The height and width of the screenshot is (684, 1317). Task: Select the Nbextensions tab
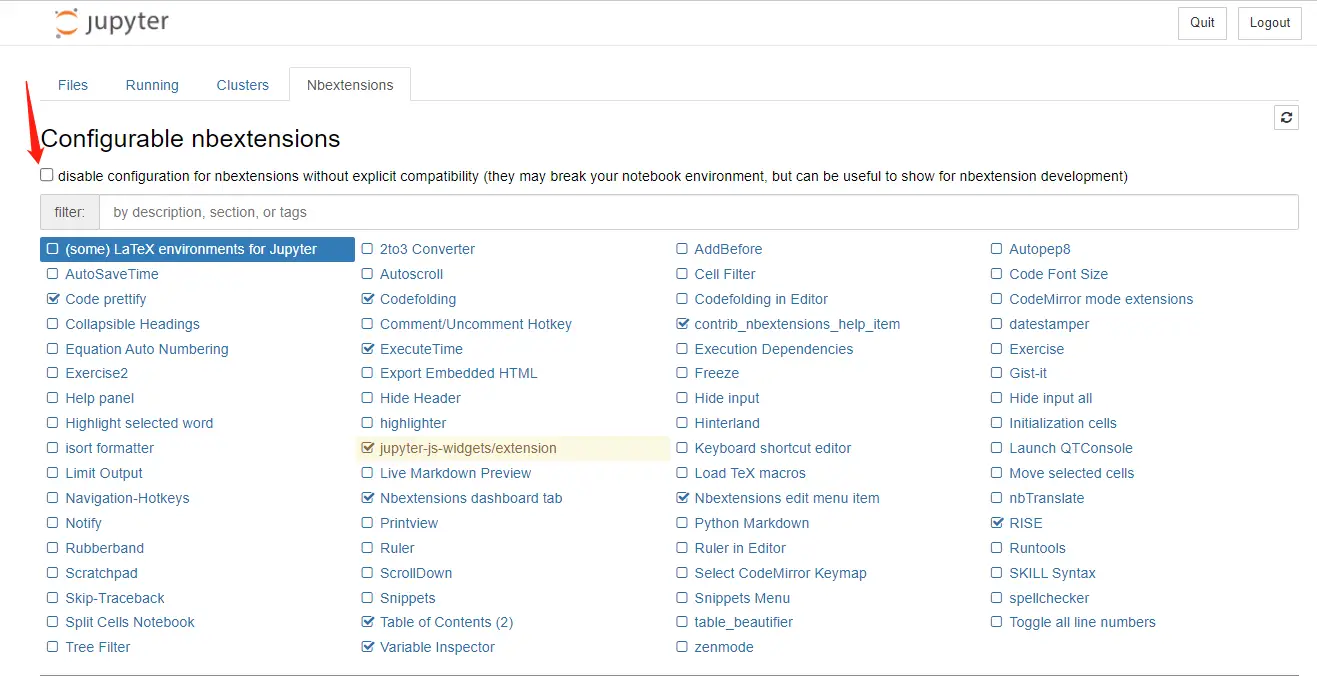tap(350, 85)
